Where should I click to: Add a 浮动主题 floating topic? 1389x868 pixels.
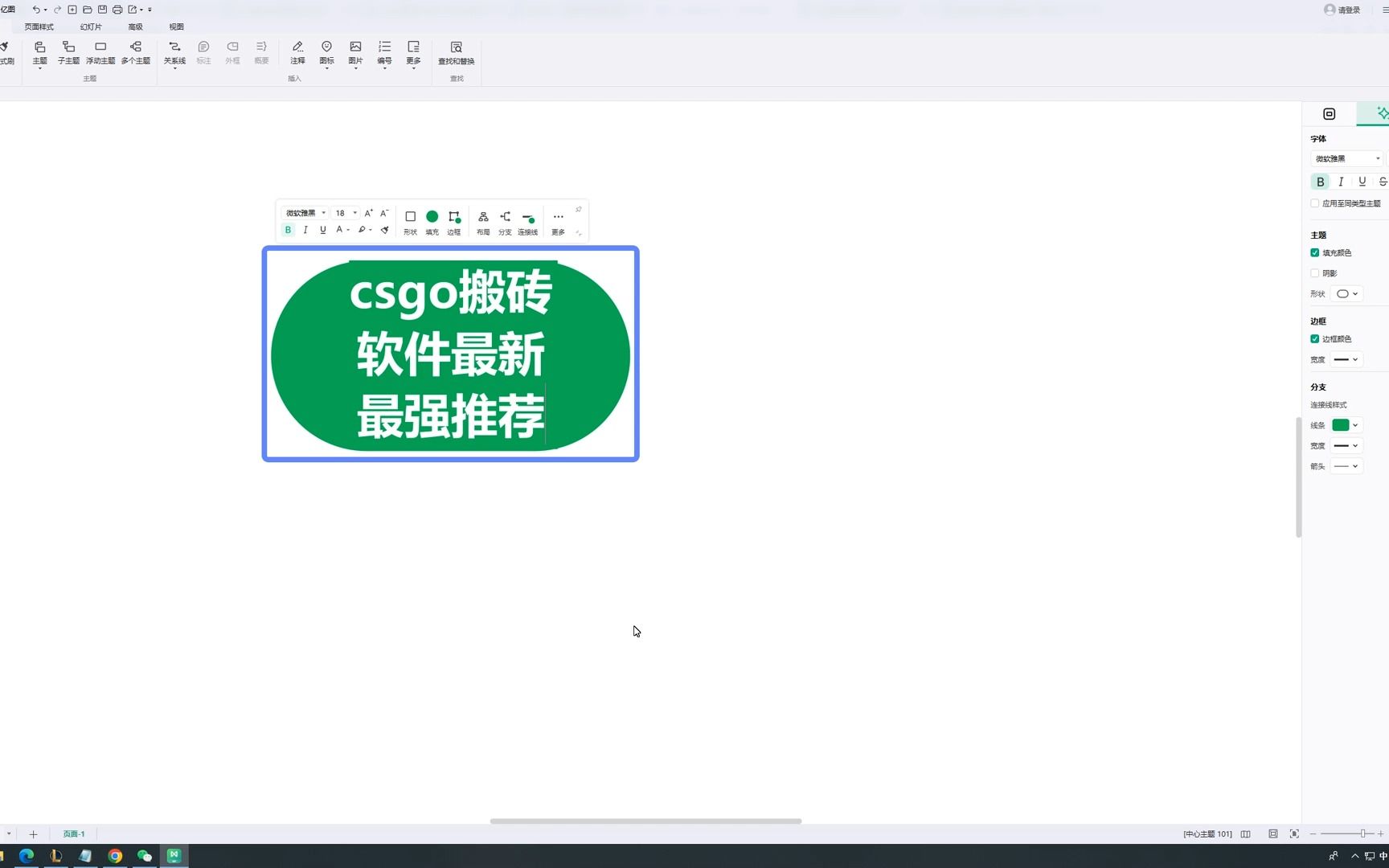tap(100, 53)
